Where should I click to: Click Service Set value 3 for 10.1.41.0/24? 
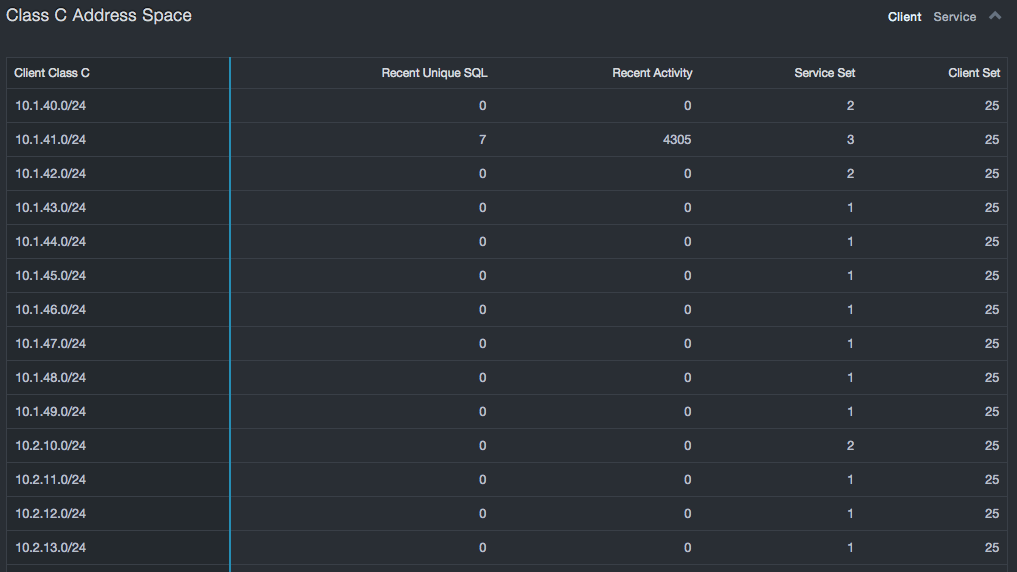[850, 140]
